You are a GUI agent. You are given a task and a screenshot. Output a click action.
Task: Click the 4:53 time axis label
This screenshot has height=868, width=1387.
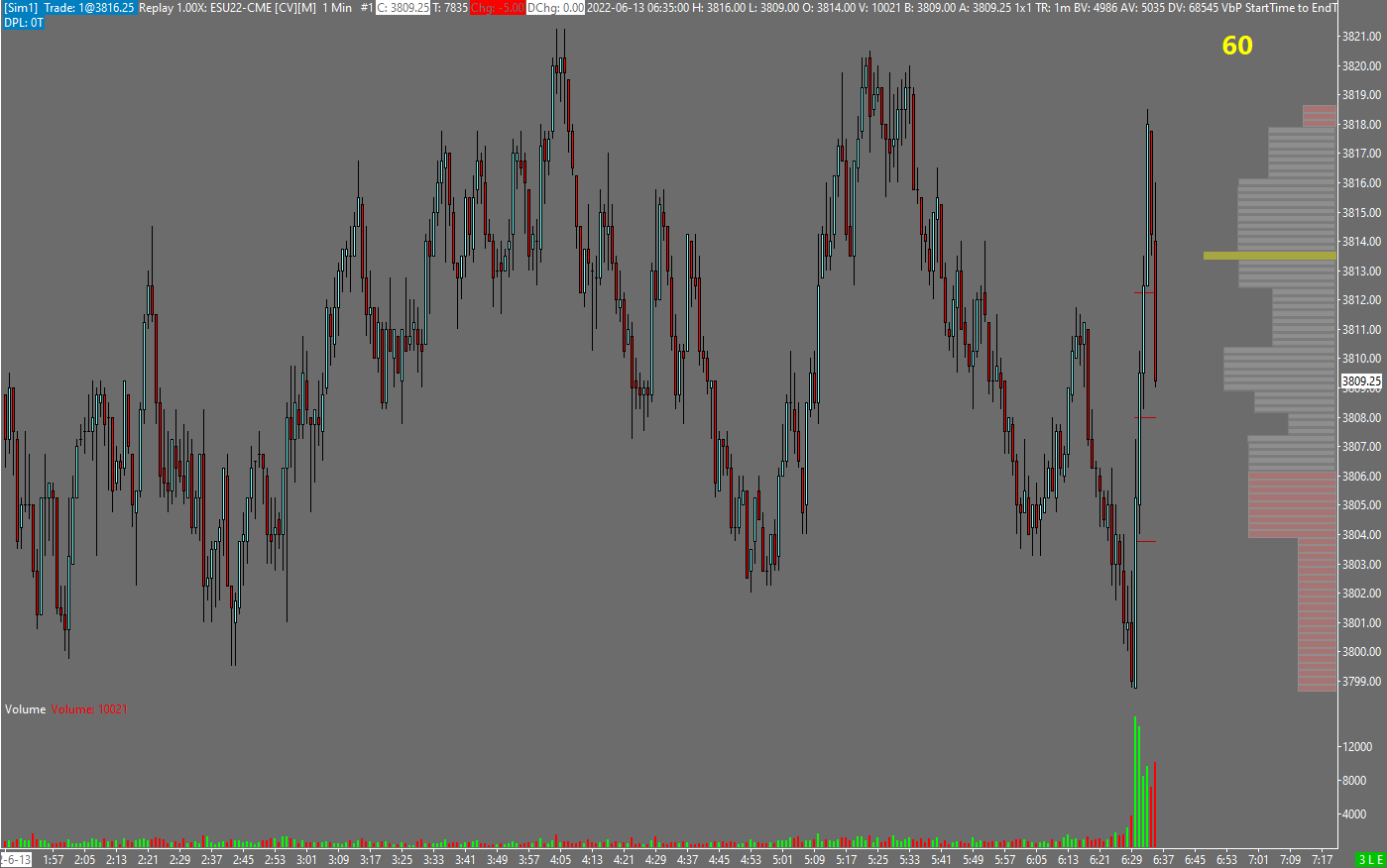pyautogui.click(x=751, y=860)
